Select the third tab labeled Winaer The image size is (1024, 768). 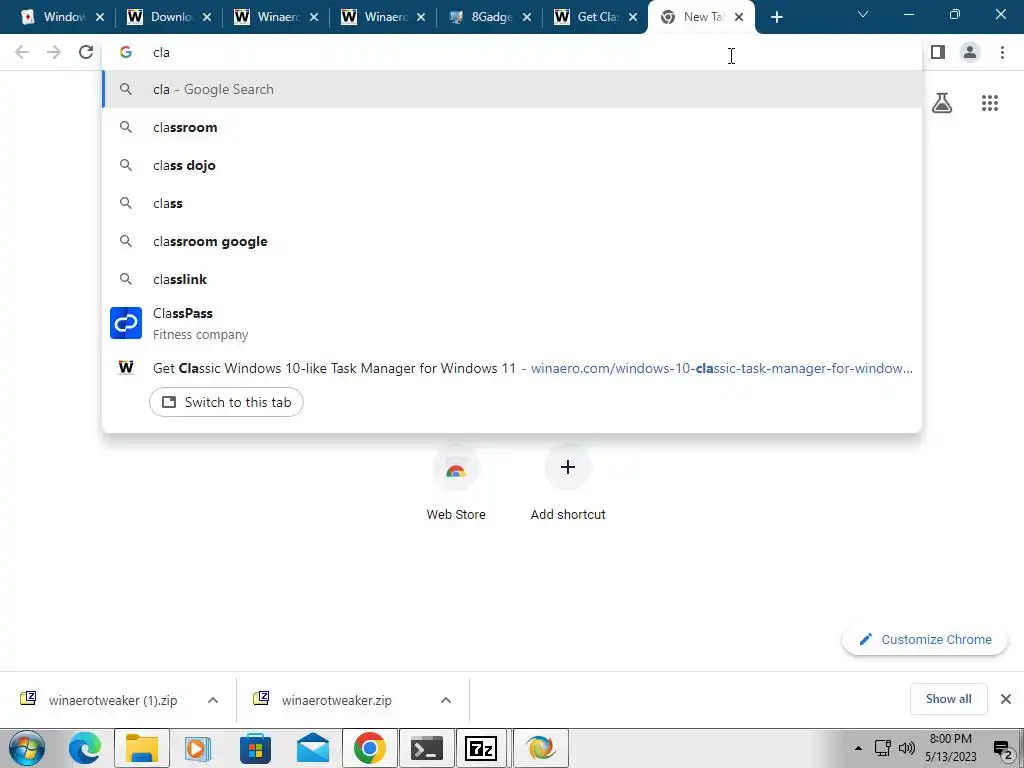click(x=276, y=17)
